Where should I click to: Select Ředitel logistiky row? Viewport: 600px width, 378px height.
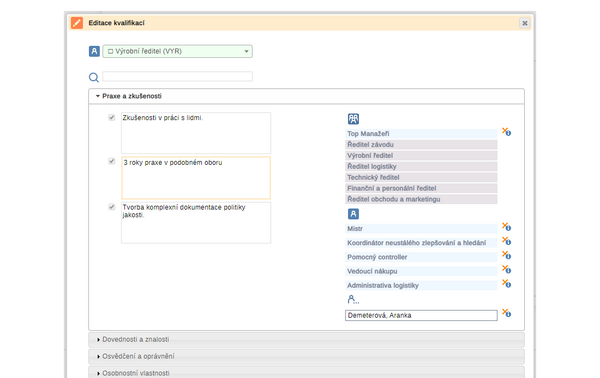pos(421,166)
